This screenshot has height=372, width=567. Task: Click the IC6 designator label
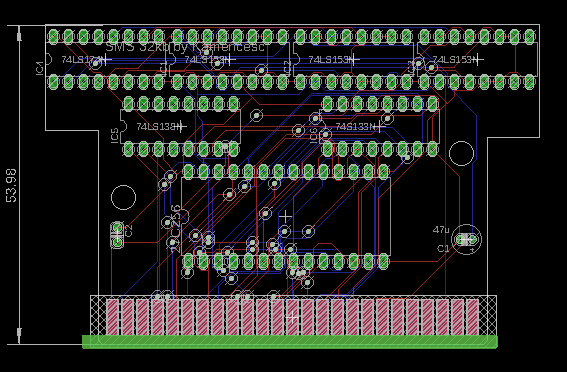pos(314,135)
